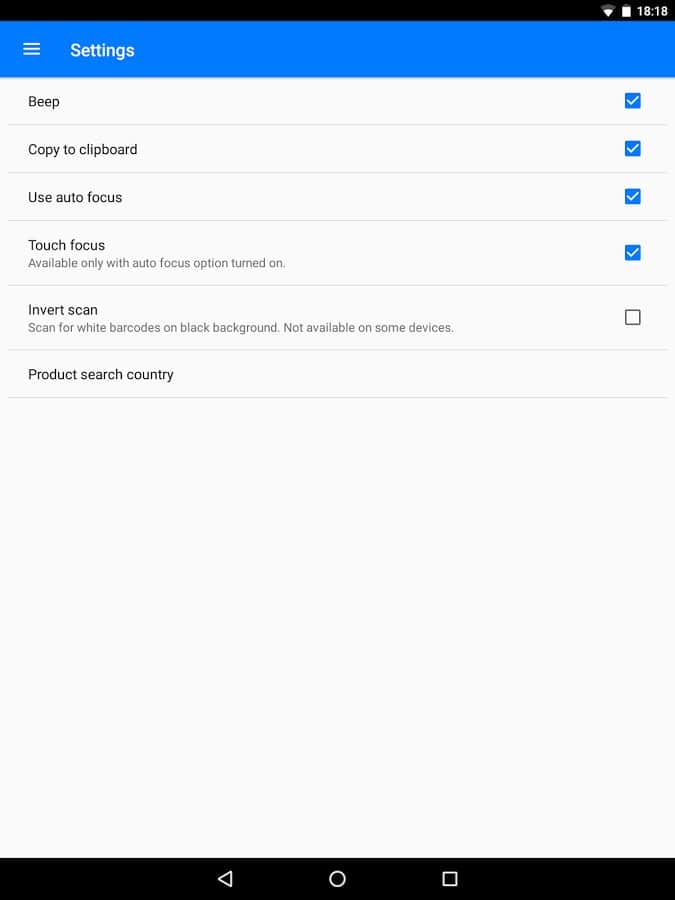This screenshot has height=900, width=675.
Task: Open recent apps with square button
Action: point(450,878)
